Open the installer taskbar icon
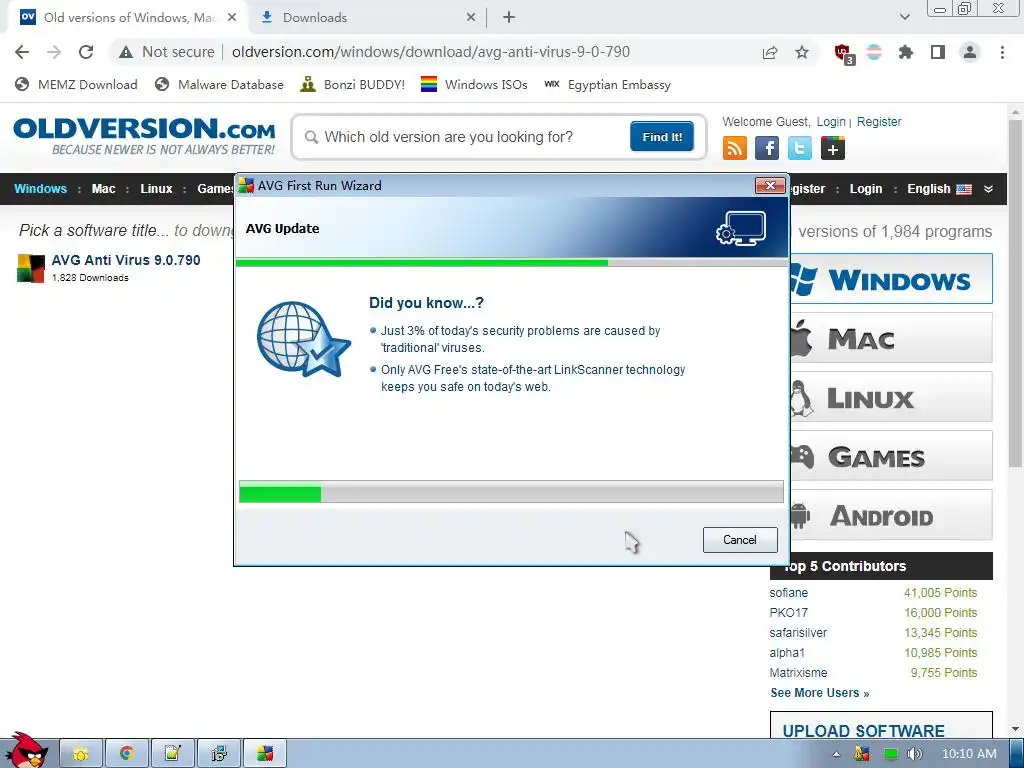1024x768 pixels. 219,754
